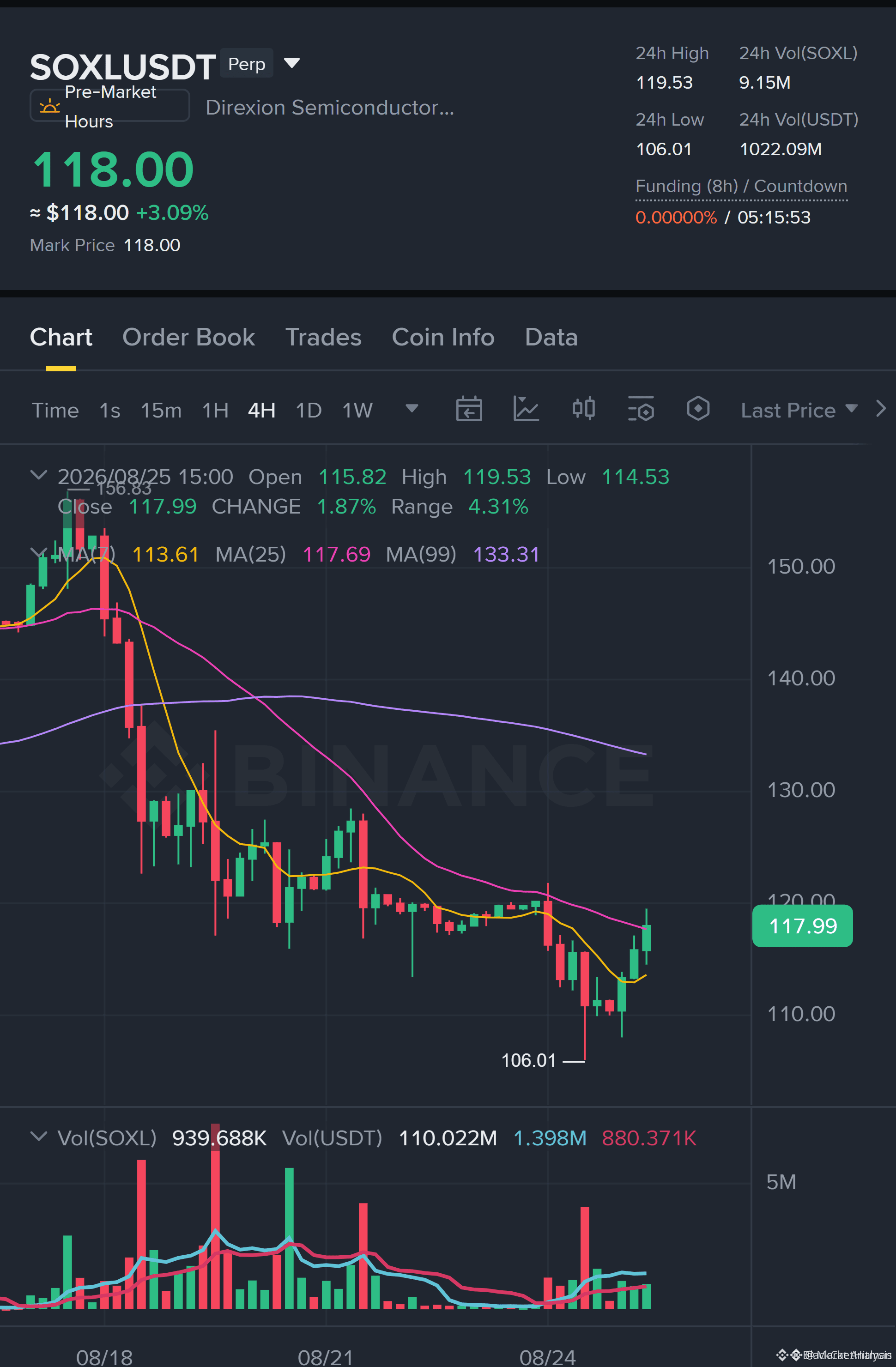This screenshot has width=896, height=1367.
Task: Tap the 117.99 current price tag
Action: pos(802,926)
